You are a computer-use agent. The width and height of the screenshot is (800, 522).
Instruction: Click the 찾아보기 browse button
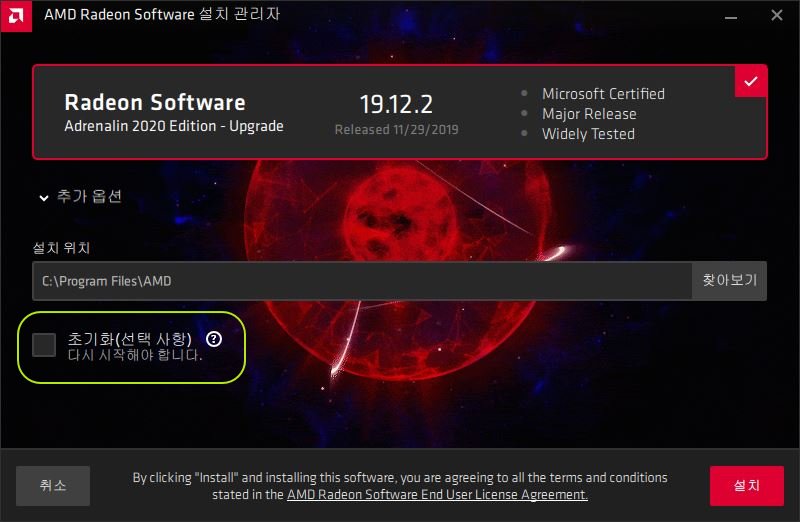[x=729, y=281]
